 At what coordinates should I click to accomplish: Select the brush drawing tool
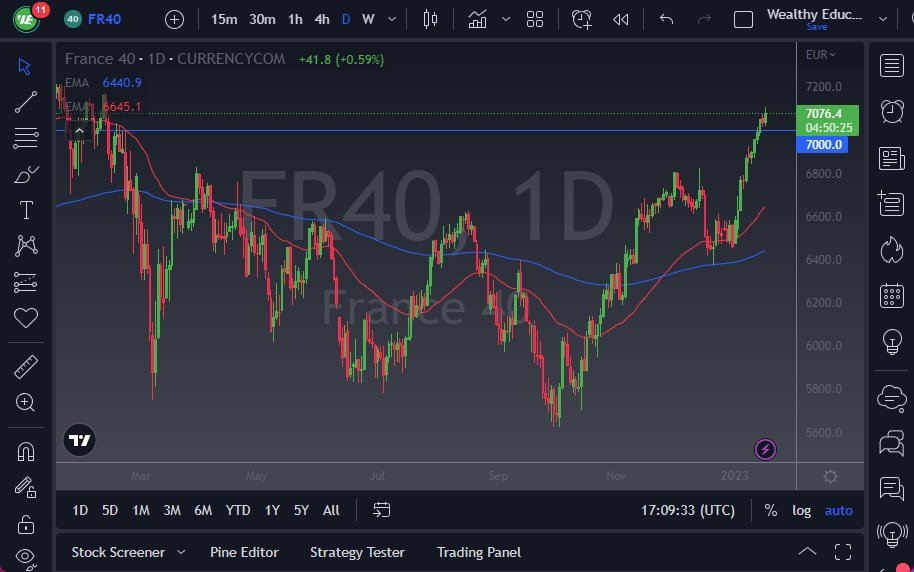(26, 174)
